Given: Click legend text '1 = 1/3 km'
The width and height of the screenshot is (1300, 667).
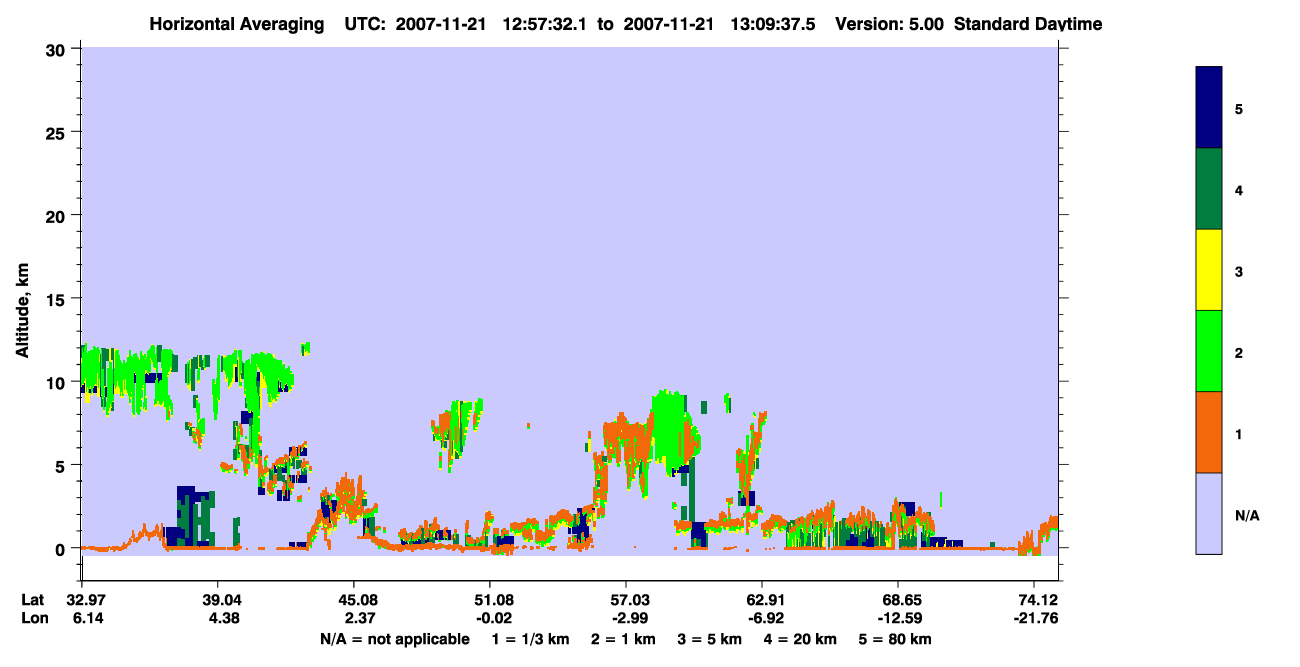Looking at the screenshot, I should [x=530, y=639].
